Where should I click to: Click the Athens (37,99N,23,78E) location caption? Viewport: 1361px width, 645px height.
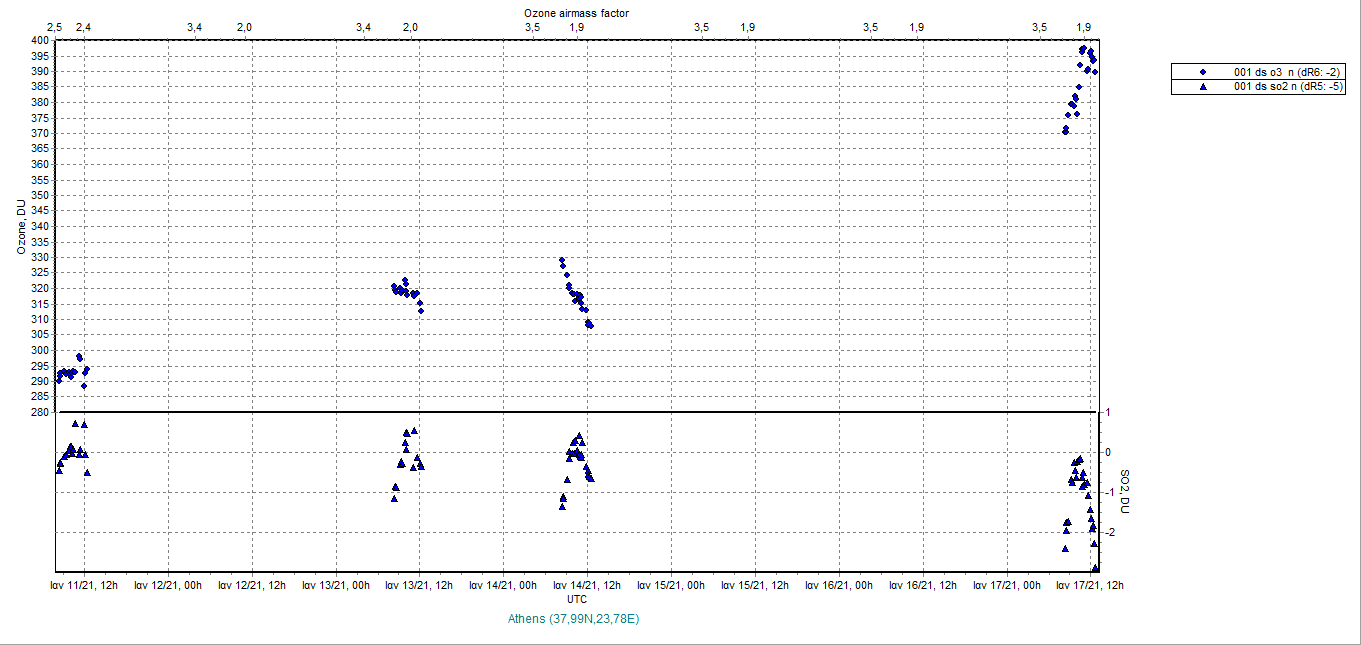[574, 619]
